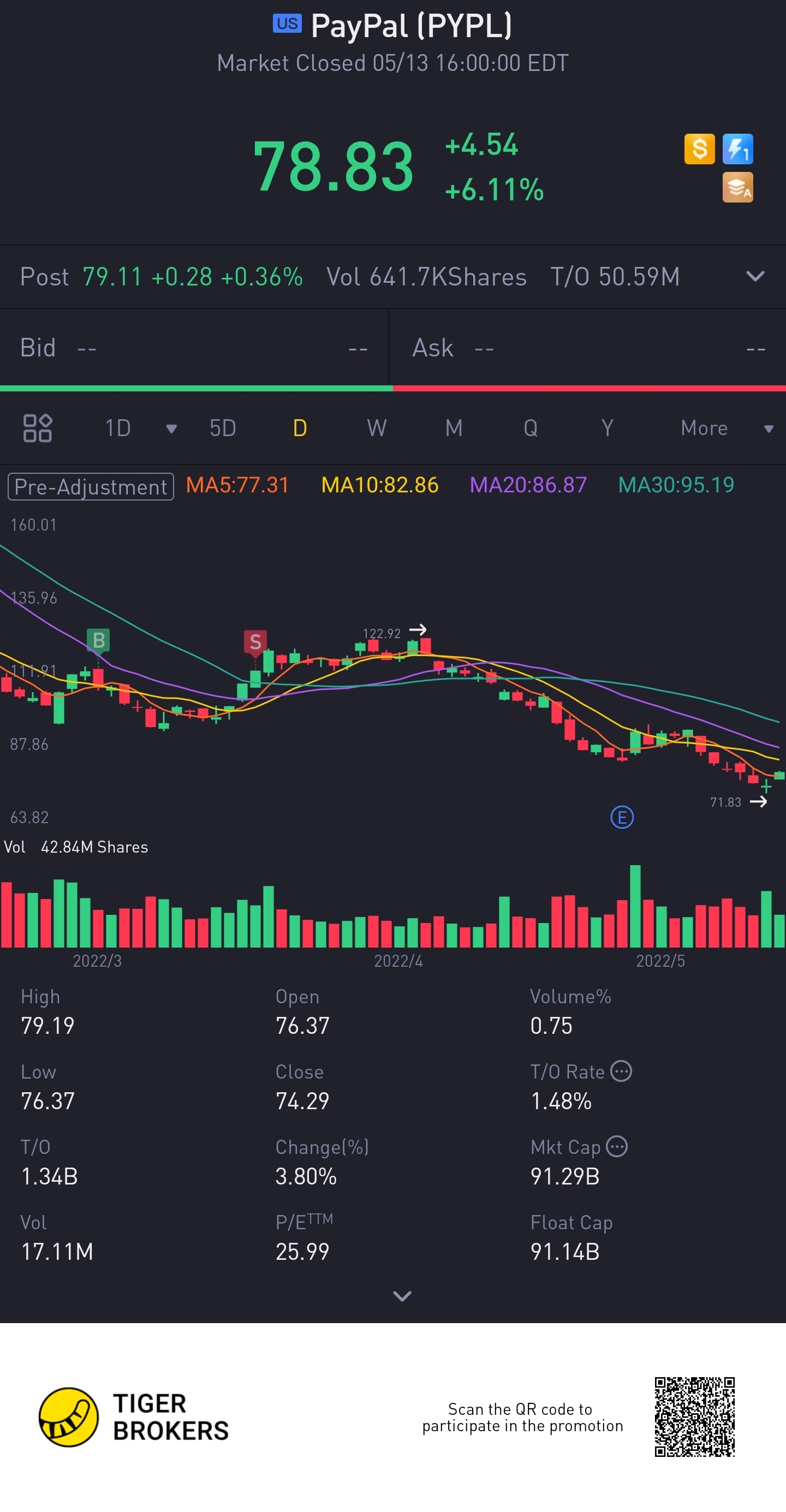
Task: Collapse the stock statistics panel chevron
Action: pyautogui.click(x=402, y=1295)
